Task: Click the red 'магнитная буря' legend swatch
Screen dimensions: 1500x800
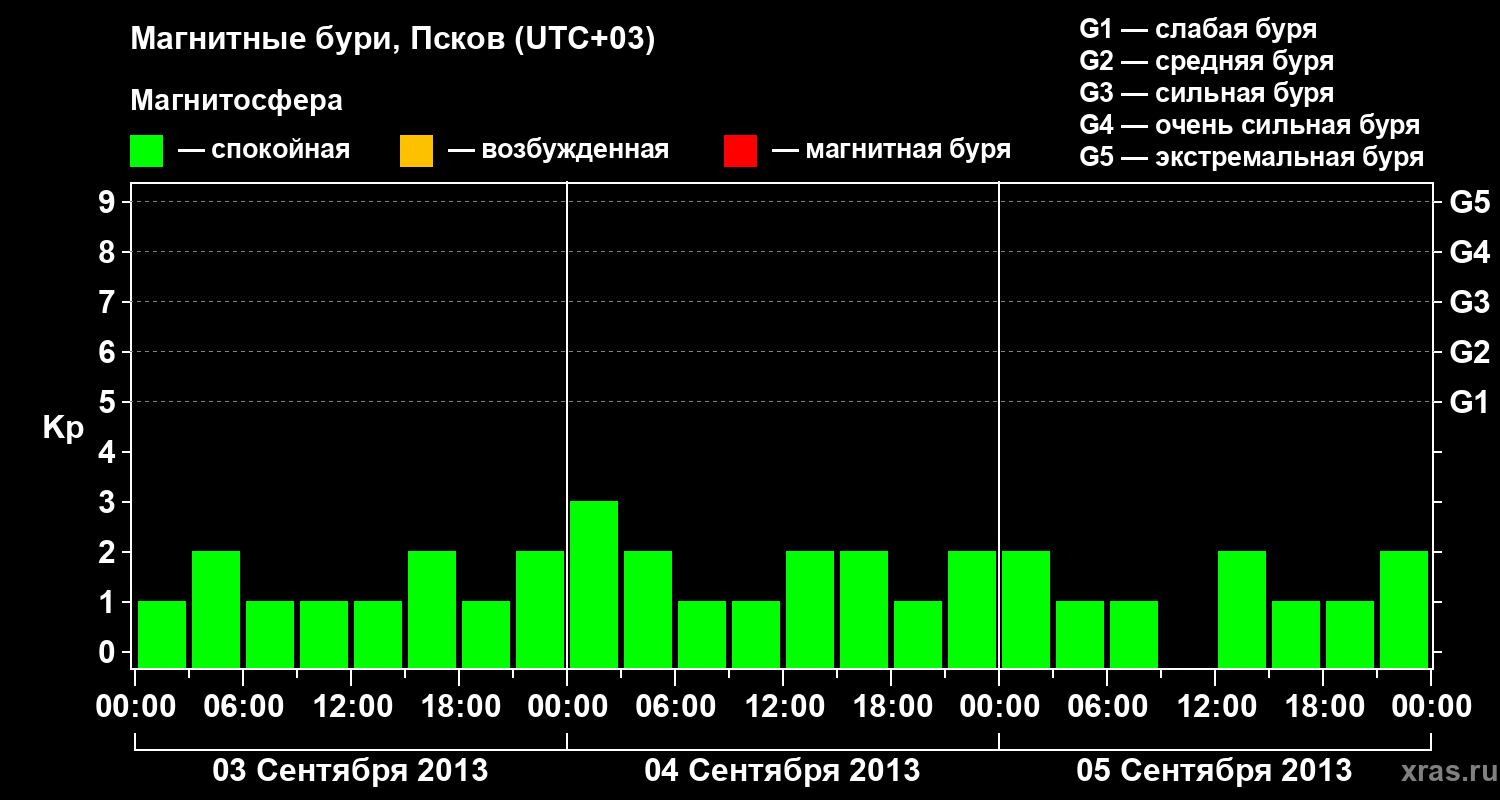Action: 740,151
